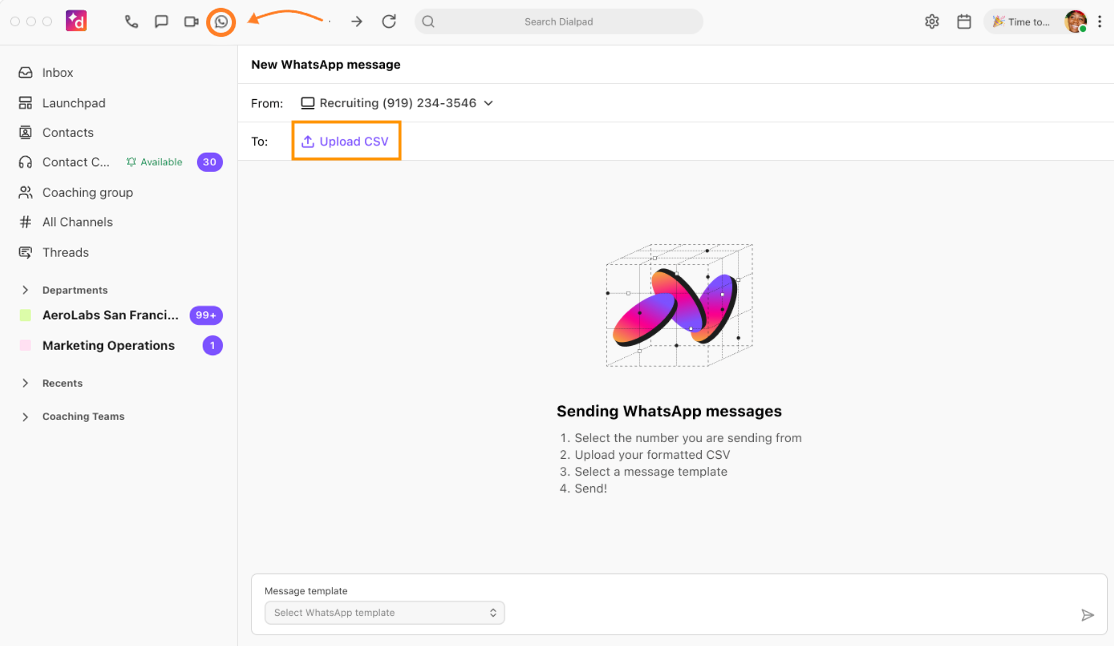The height and width of the screenshot is (646, 1114).
Task: Open the calendar icon
Action: point(963,21)
